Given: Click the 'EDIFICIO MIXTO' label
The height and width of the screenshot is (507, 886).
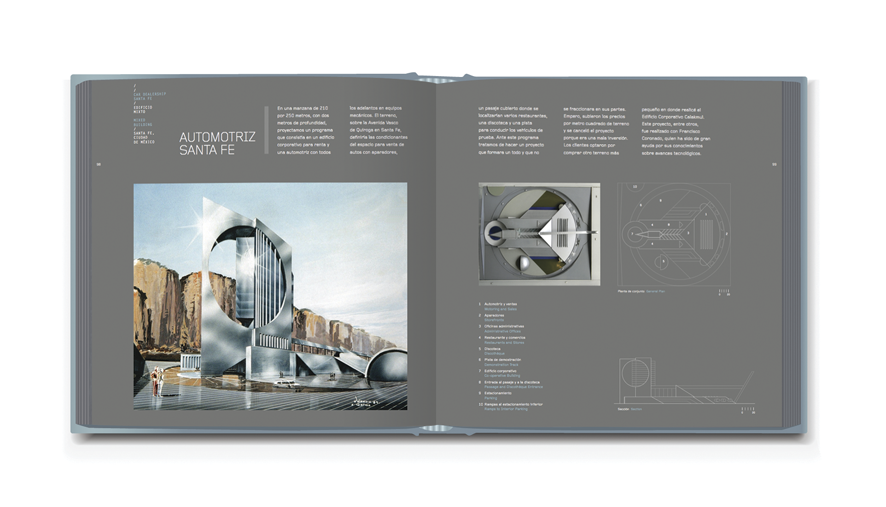Looking at the screenshot, I should [x=143, y=110].
